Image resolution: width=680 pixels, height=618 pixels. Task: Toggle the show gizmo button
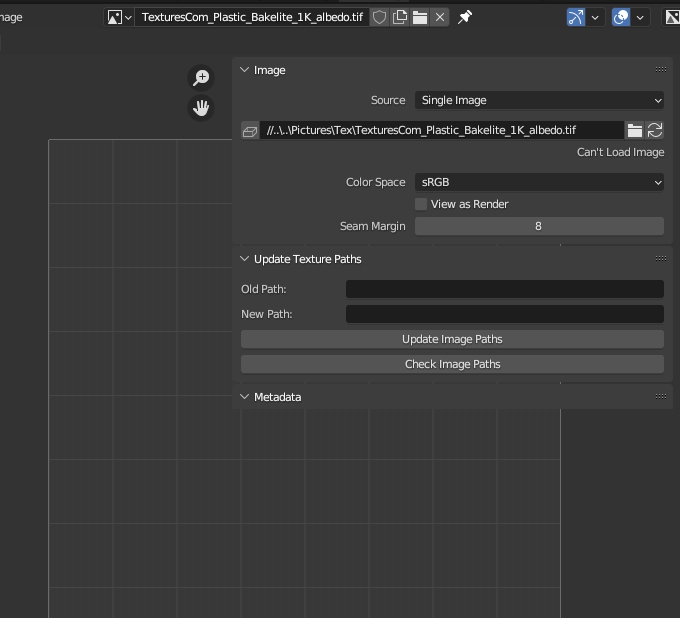pyautogui.click(x=576, y=17)
